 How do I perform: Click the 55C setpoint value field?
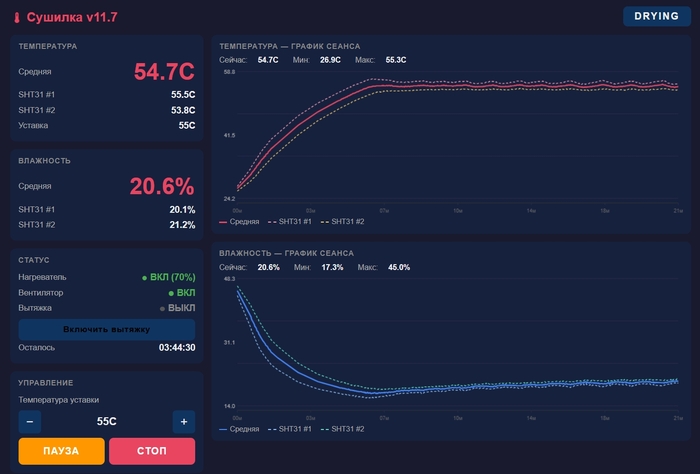coord(107,421)
